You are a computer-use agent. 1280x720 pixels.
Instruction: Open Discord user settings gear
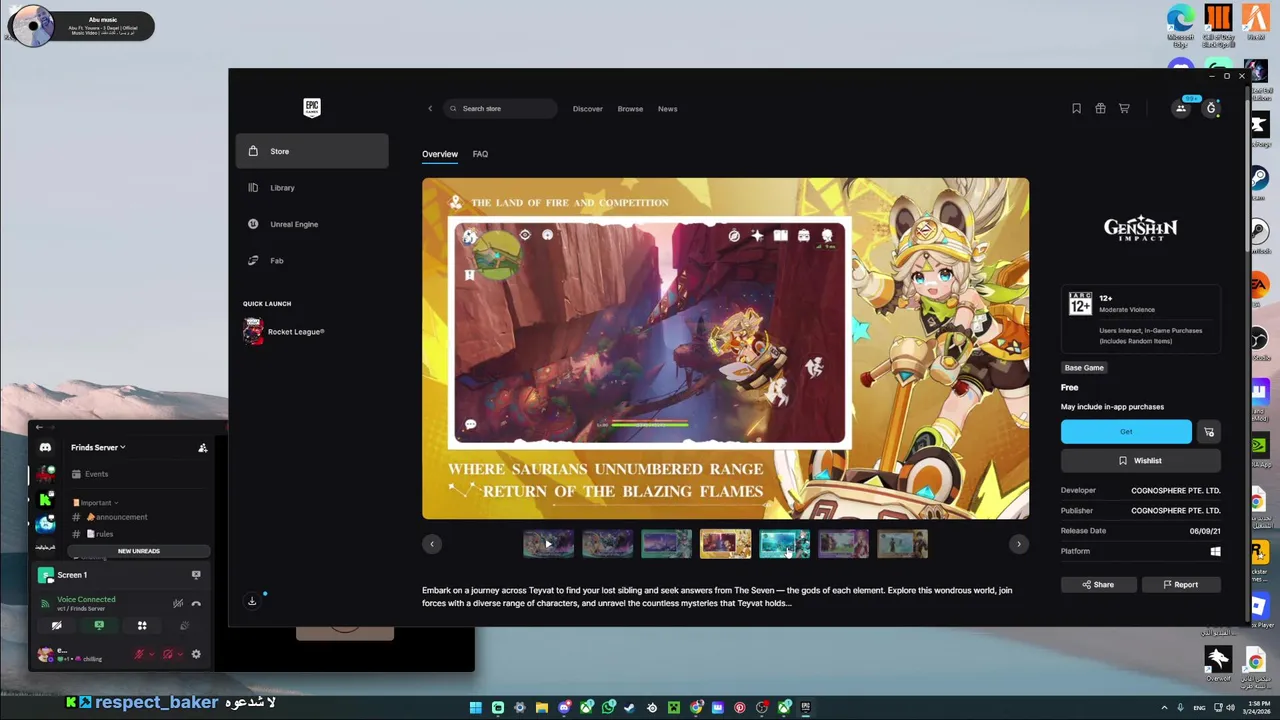[x=196, y=654]
